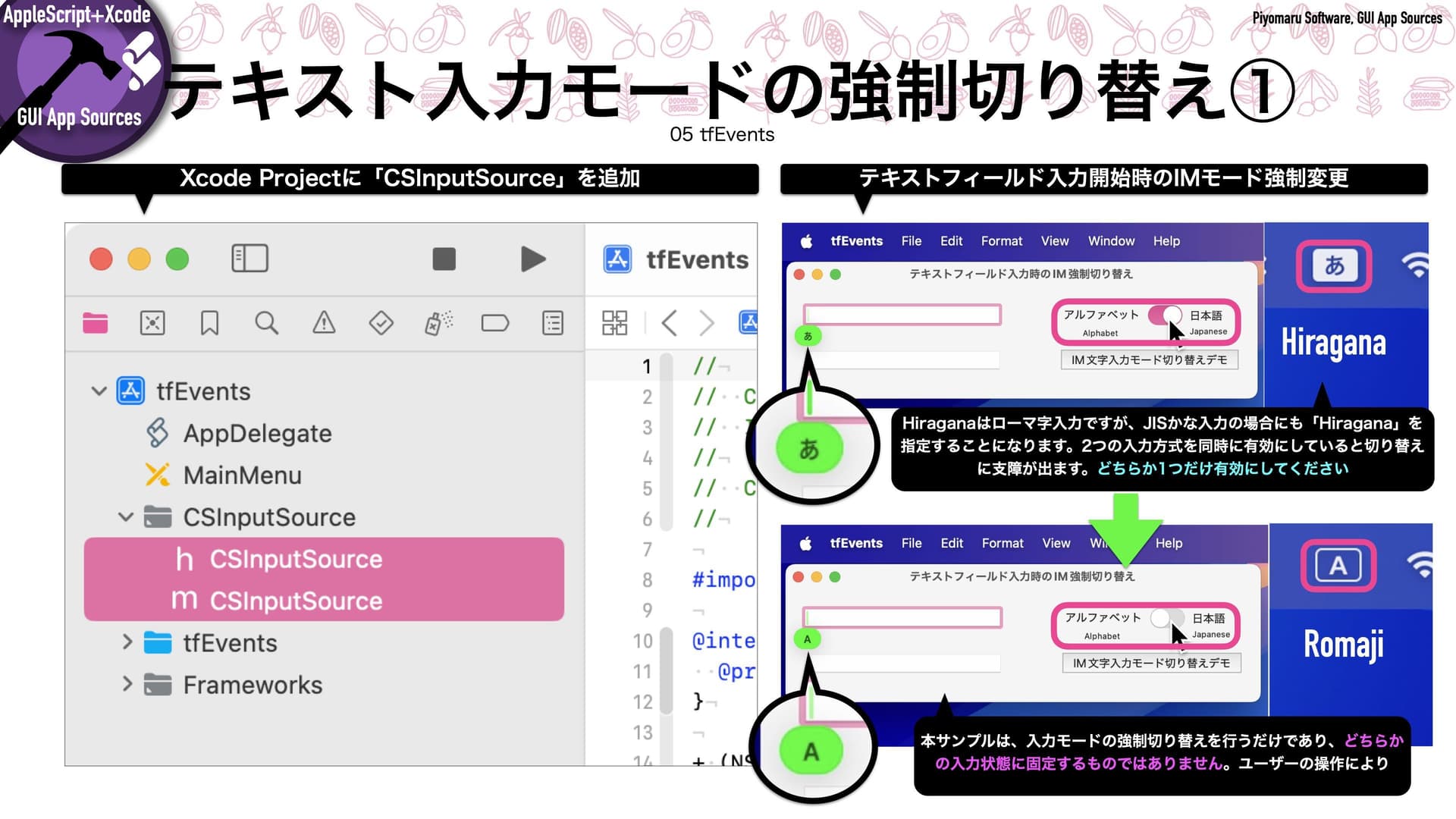Open Edit menu in upper tfEvents menubar

[951, 241]
